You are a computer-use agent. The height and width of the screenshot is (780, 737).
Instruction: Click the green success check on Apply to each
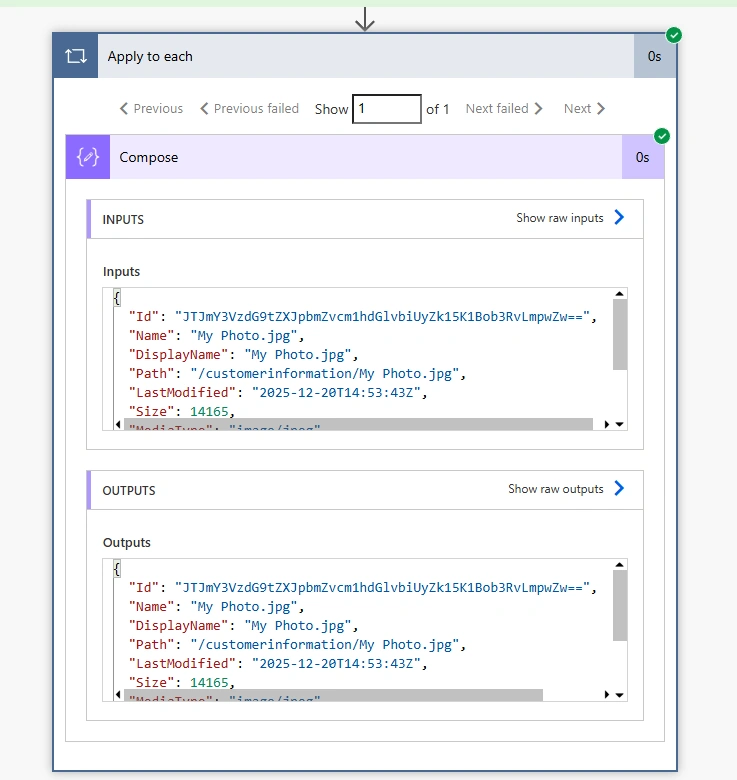674,35
